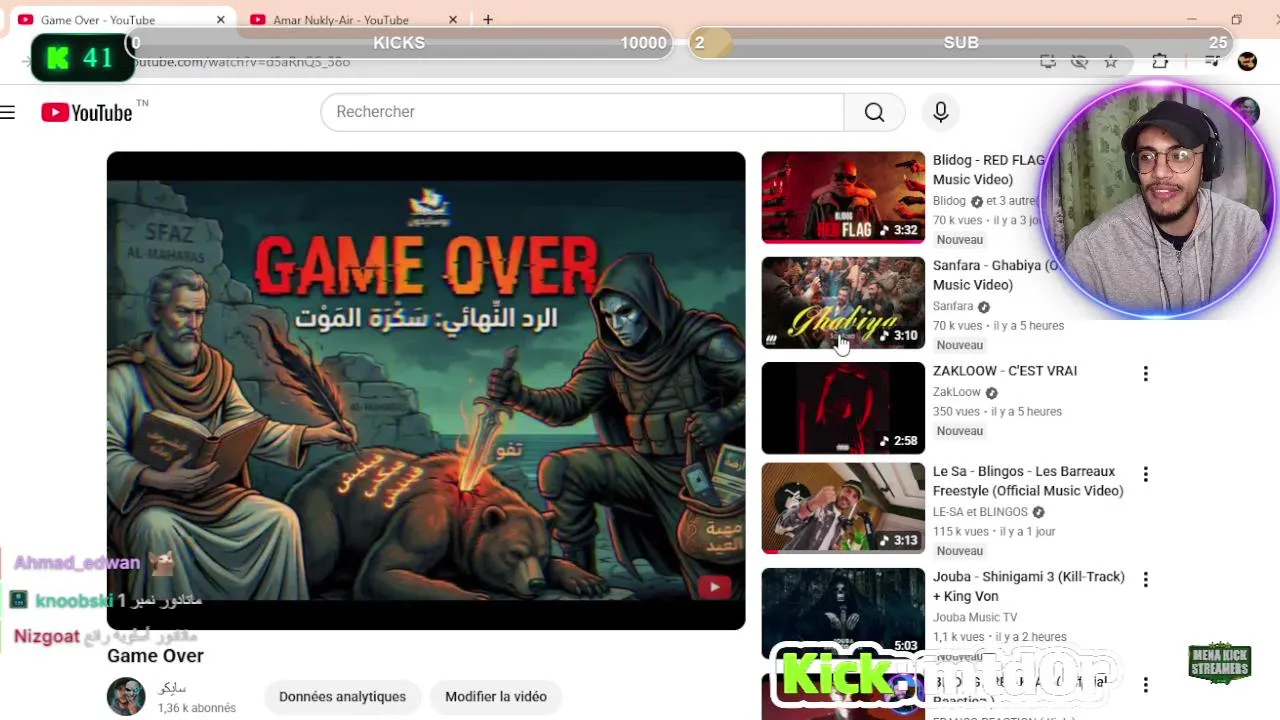Click the cast screen icon in address bar

(x=1047, y=62)
